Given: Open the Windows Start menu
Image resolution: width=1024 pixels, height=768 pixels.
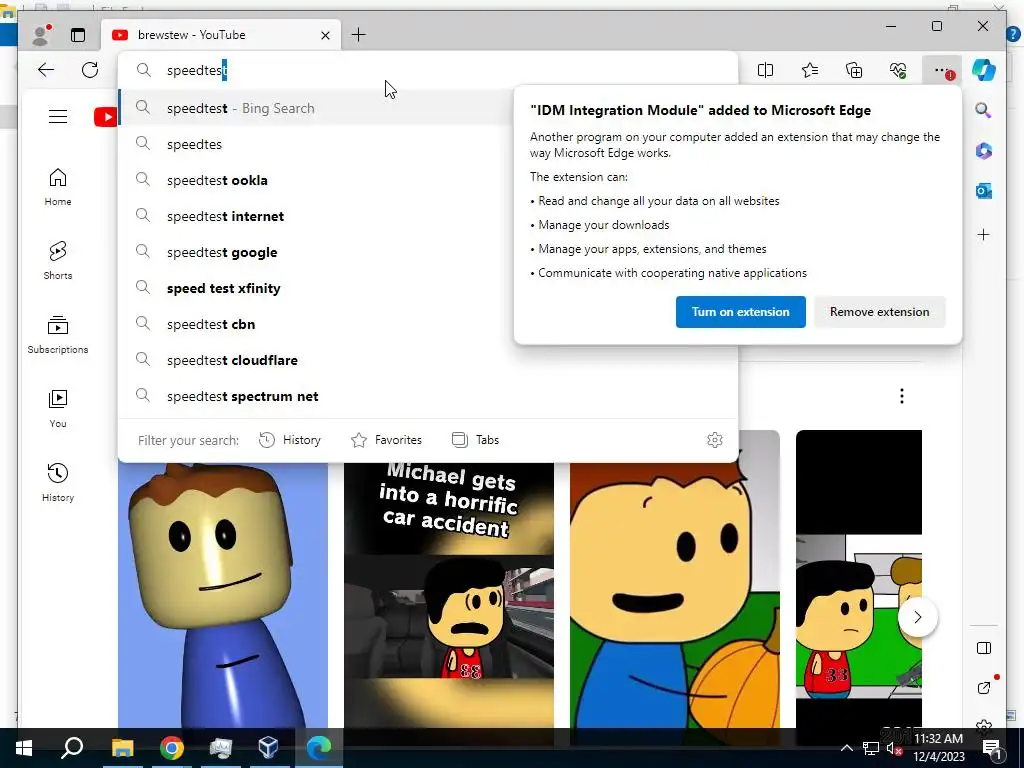Looking at the screenshot, I should pyautogui.click(x=24, y=748).
